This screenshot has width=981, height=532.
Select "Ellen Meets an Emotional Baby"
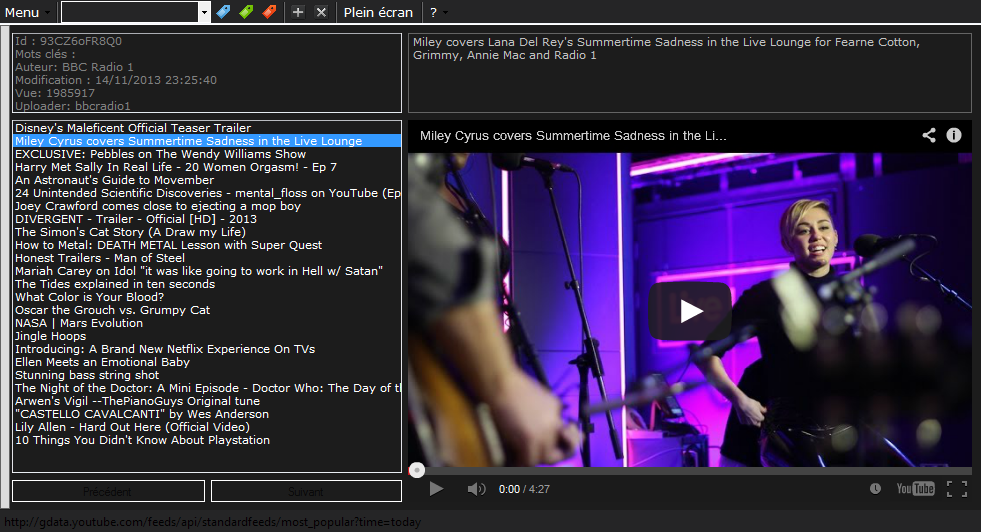coord(207,362)
